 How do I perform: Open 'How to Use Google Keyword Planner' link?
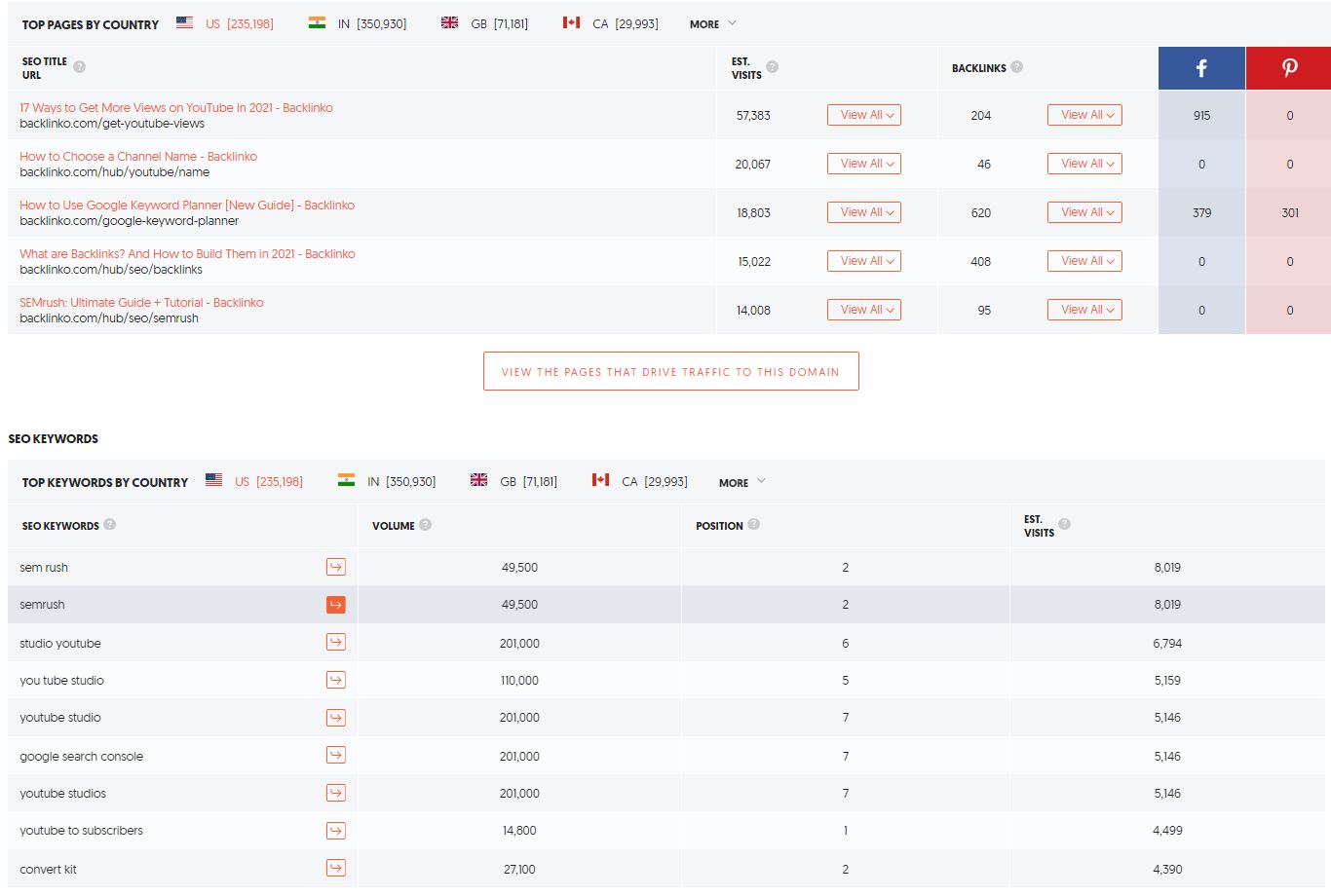[187, 205]
